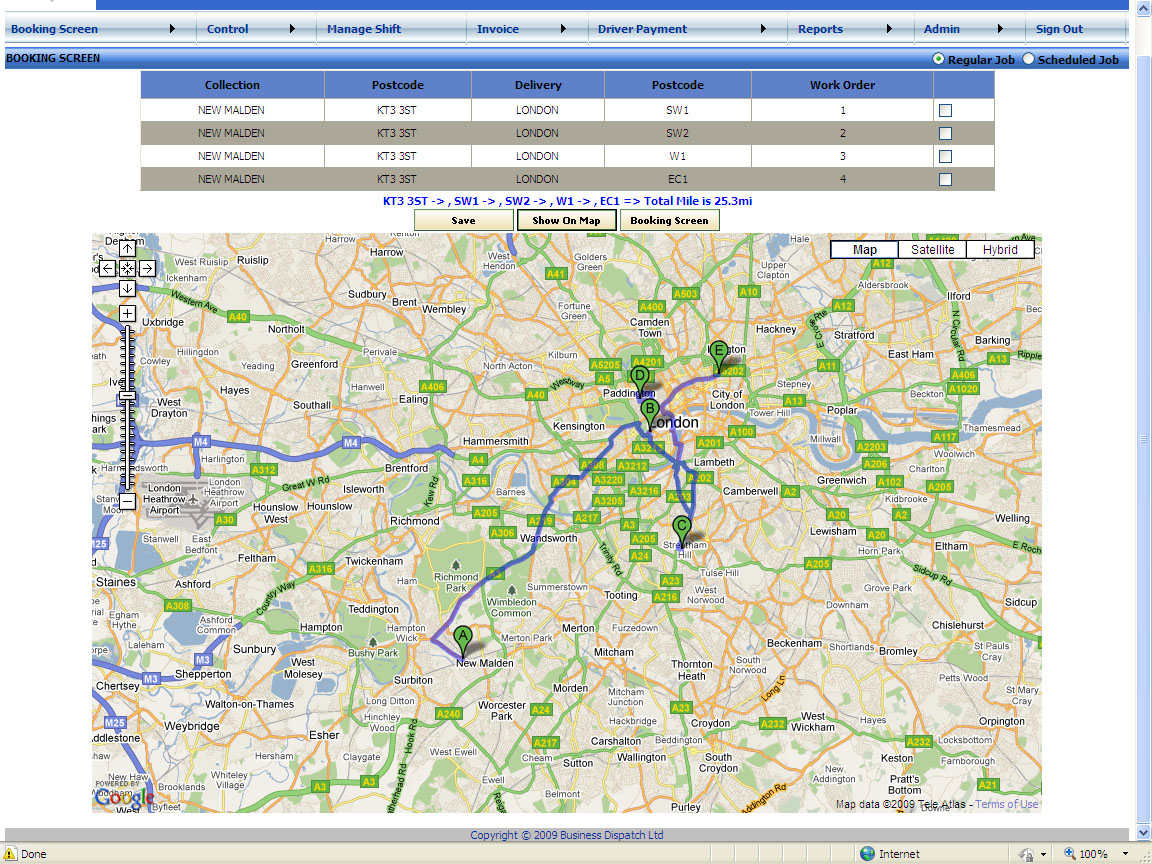Click the map zoom slider handle
The width and height of the screenshot is (1152, 864).
click(x=127, y=396)
